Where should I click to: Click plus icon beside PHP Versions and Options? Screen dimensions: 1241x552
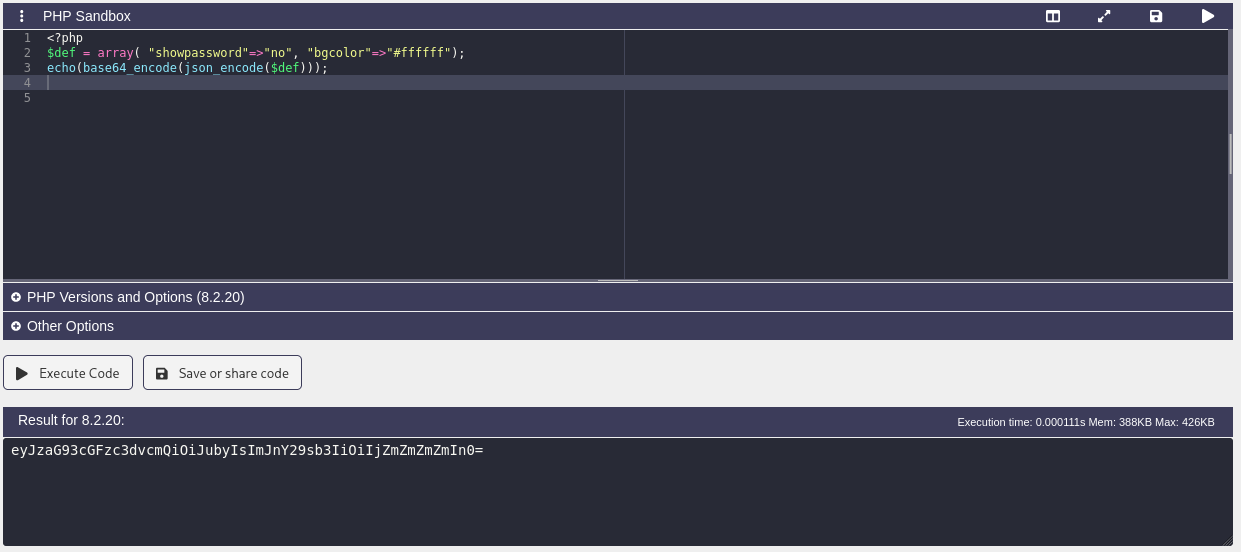[16, 297]
